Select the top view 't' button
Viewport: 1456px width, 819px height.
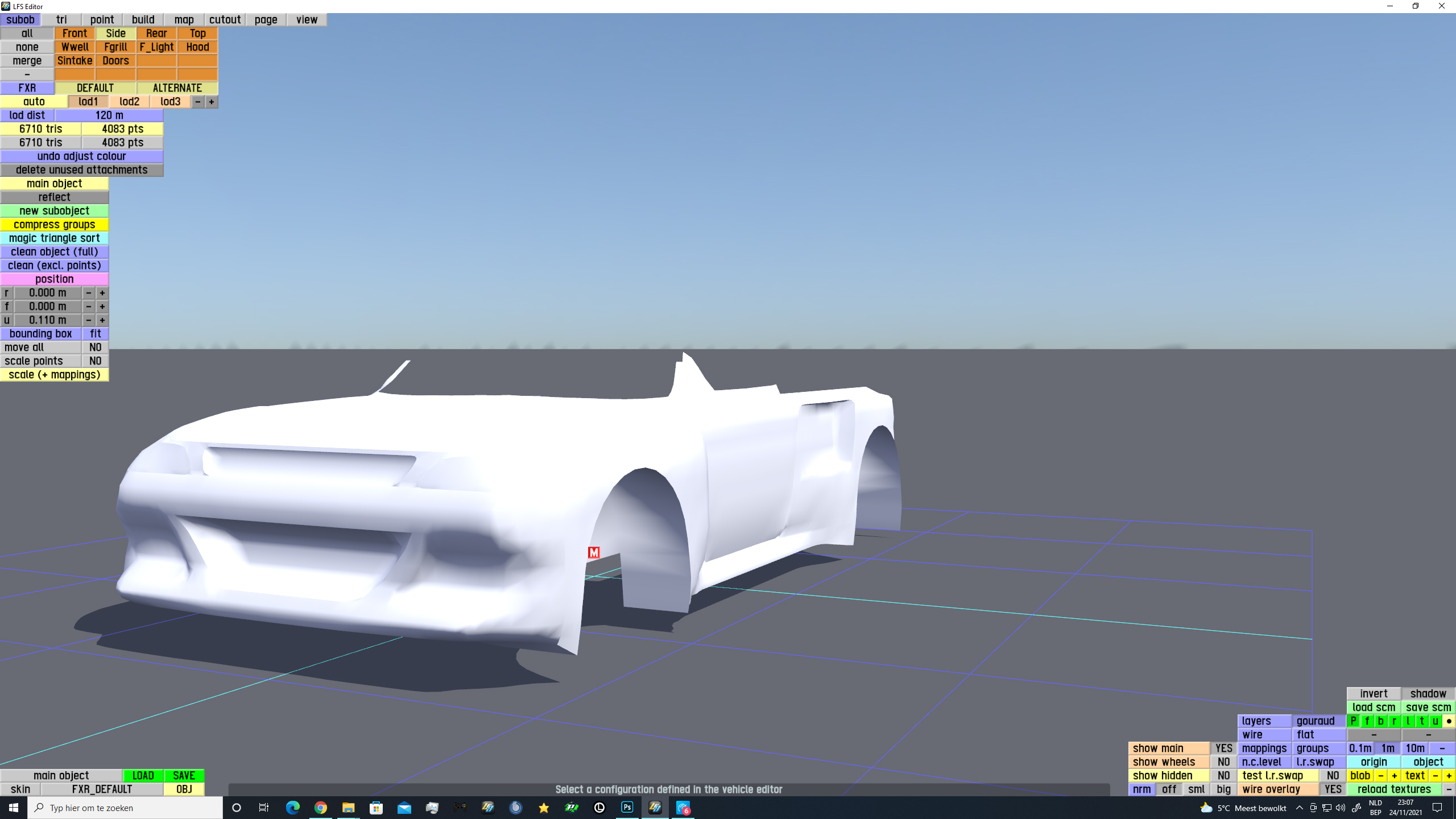[x=1422, y=721]
